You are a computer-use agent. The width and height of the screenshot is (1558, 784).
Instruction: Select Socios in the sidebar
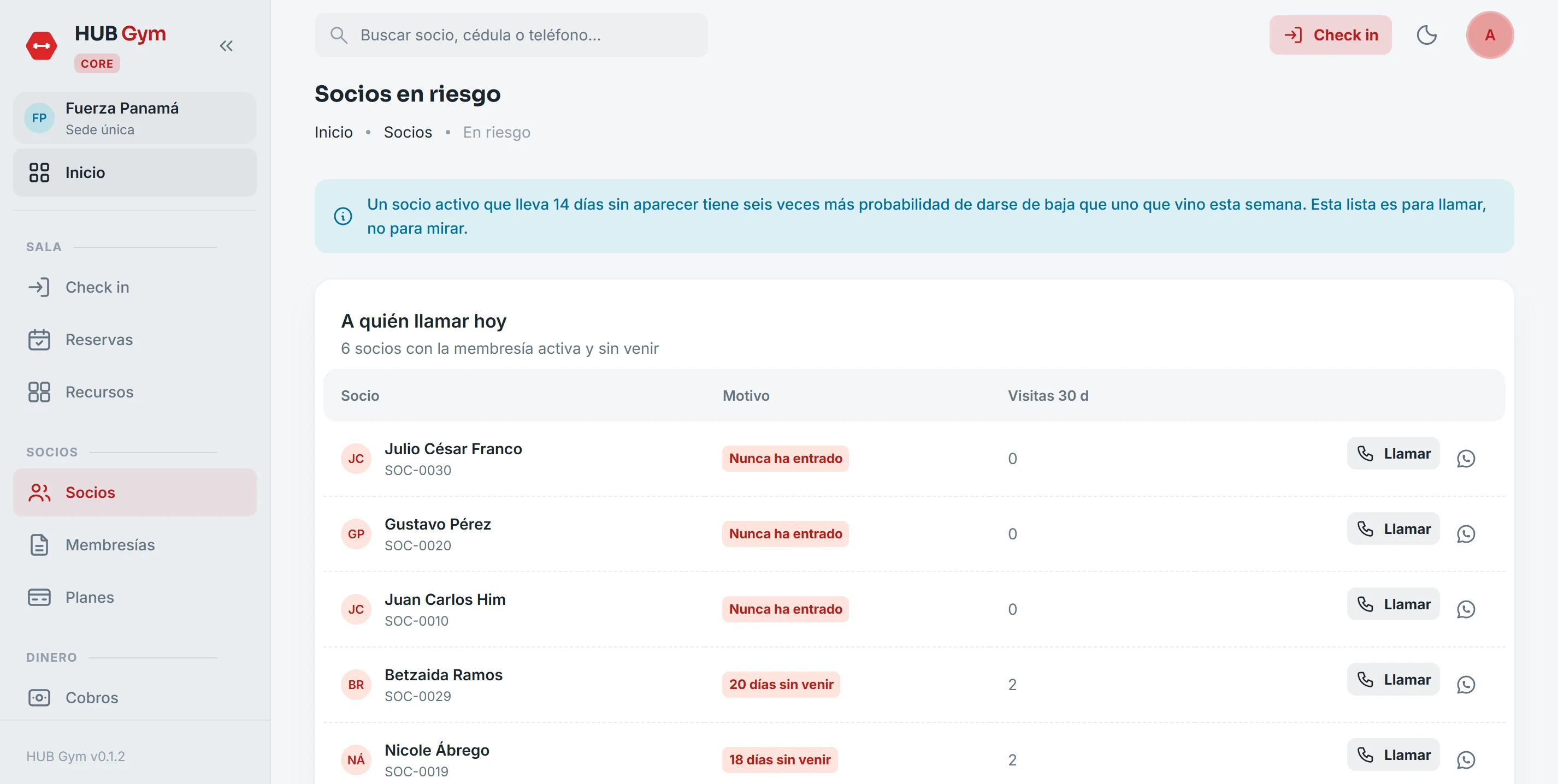(135, 492)
